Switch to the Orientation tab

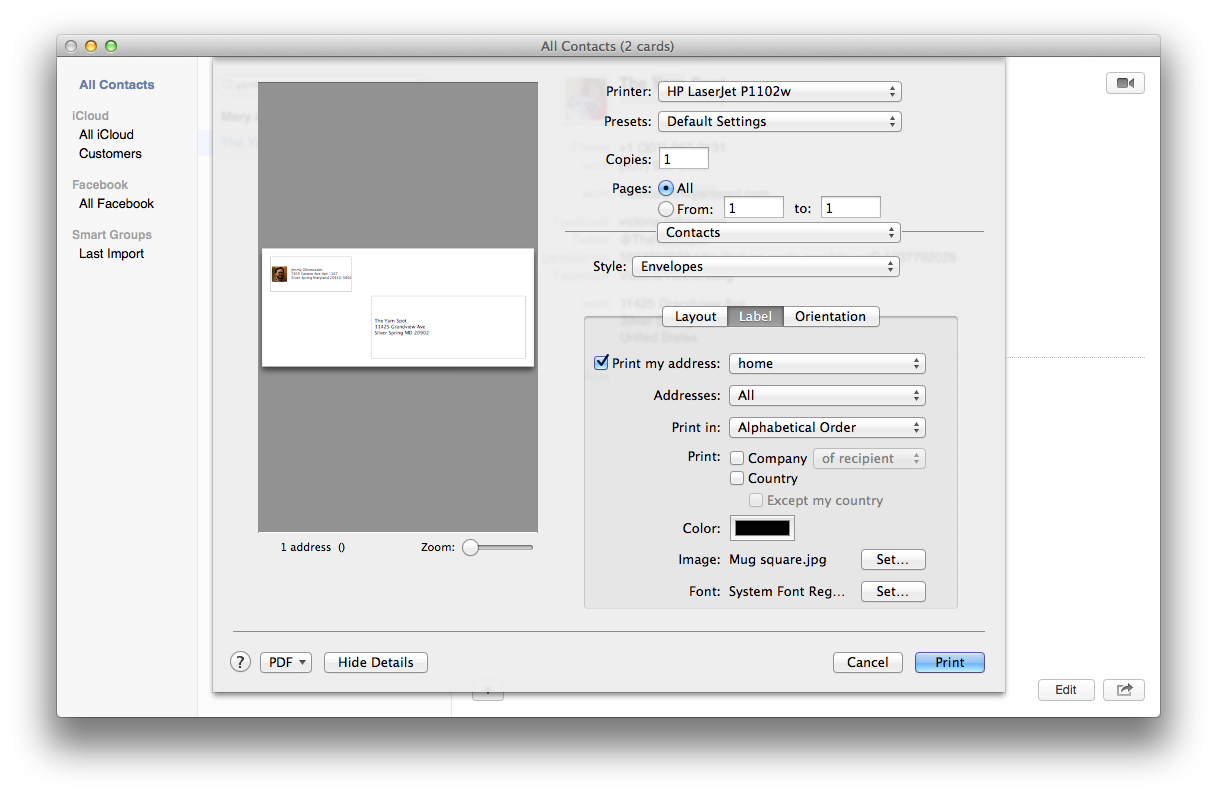[x=830, y=317]
